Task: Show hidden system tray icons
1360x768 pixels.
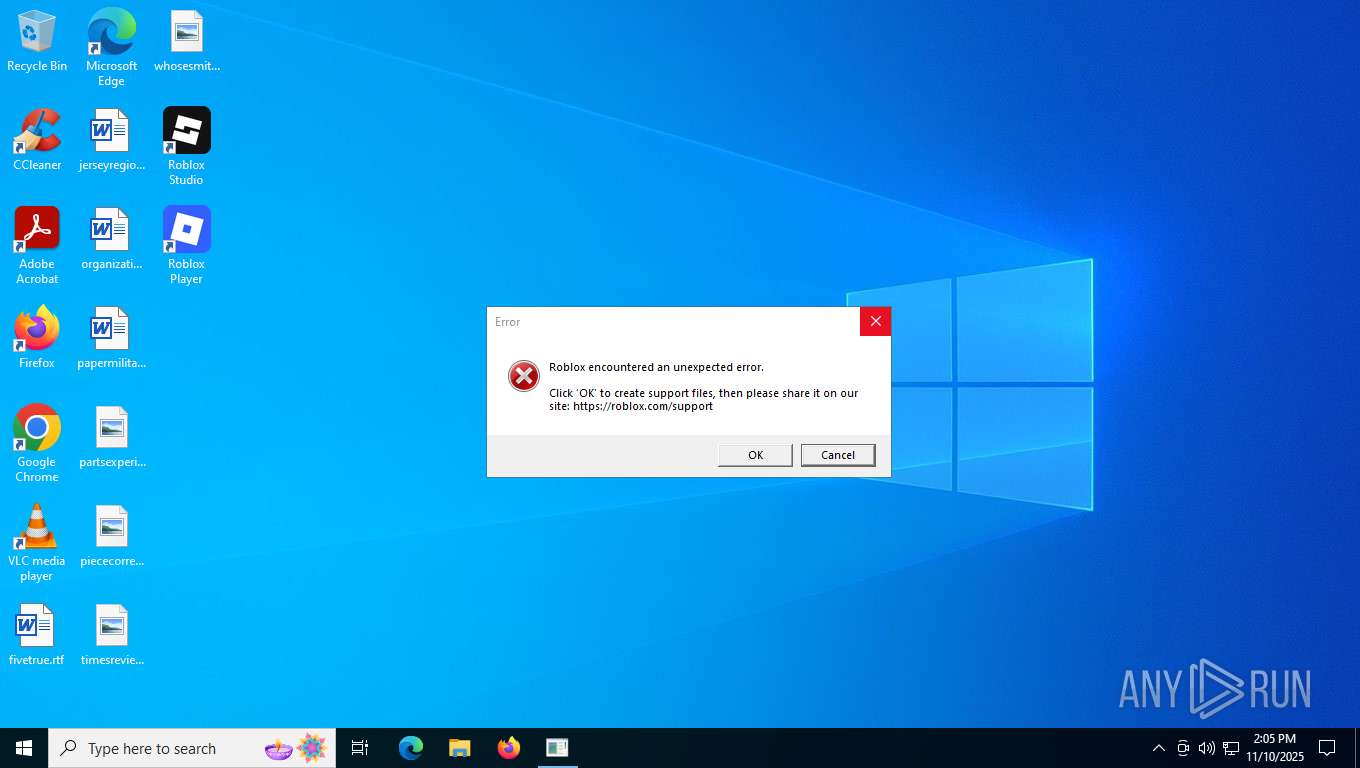Action: (x=1158, y=748)
